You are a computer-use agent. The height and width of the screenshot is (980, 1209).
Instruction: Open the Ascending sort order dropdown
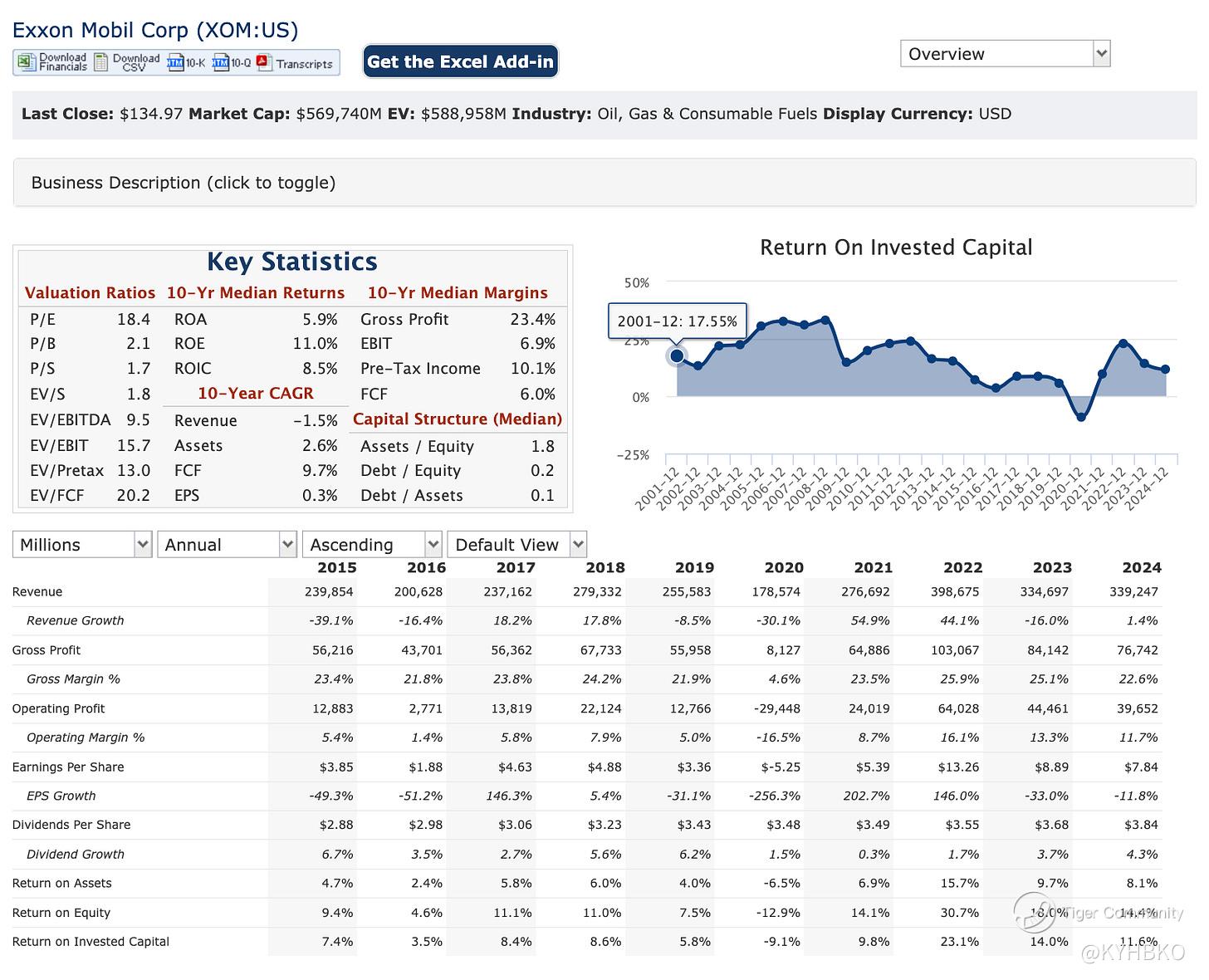click(x=372, y=545)
